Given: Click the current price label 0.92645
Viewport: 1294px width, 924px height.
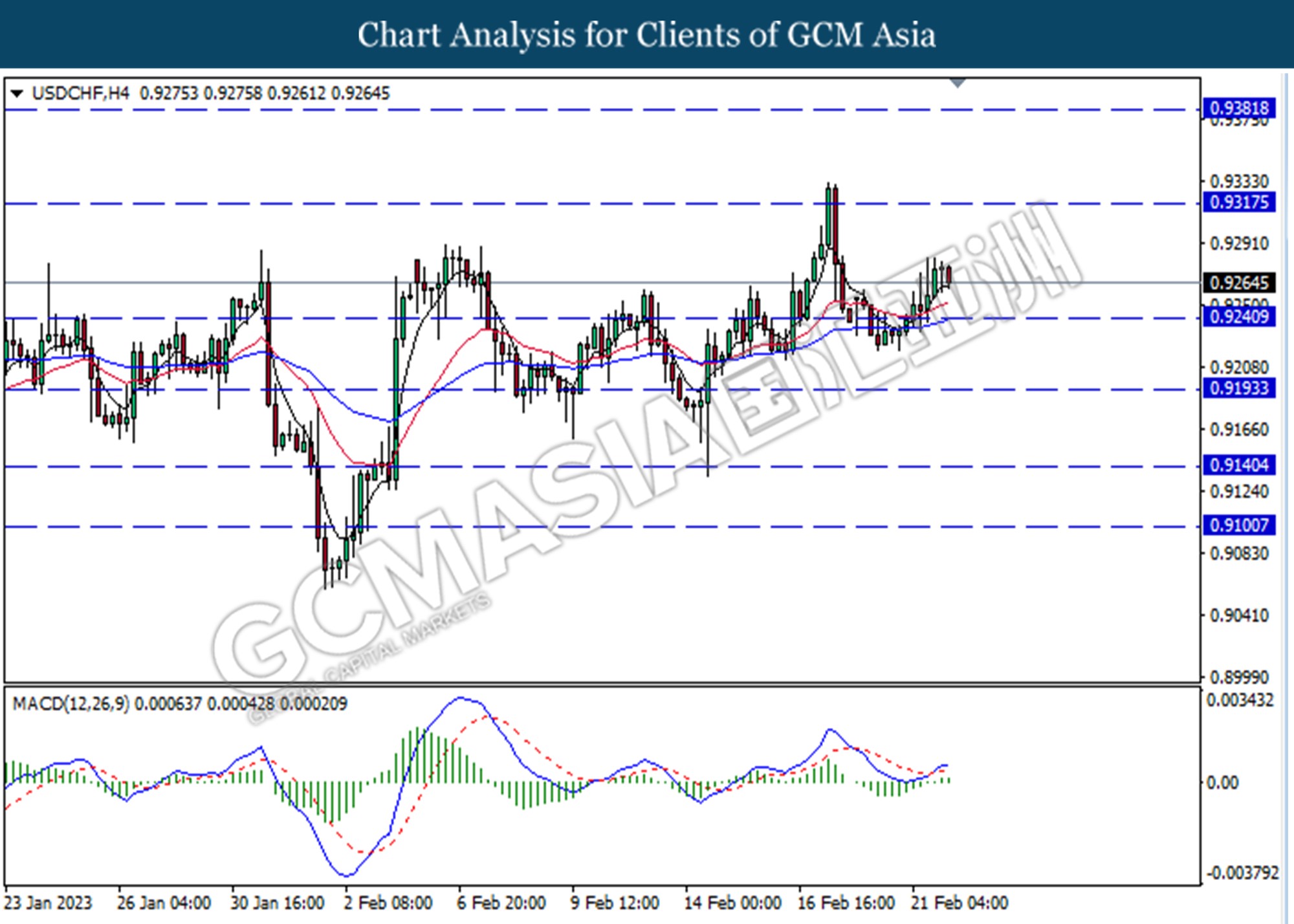Looking at the screenshot, I should 1239,283.
